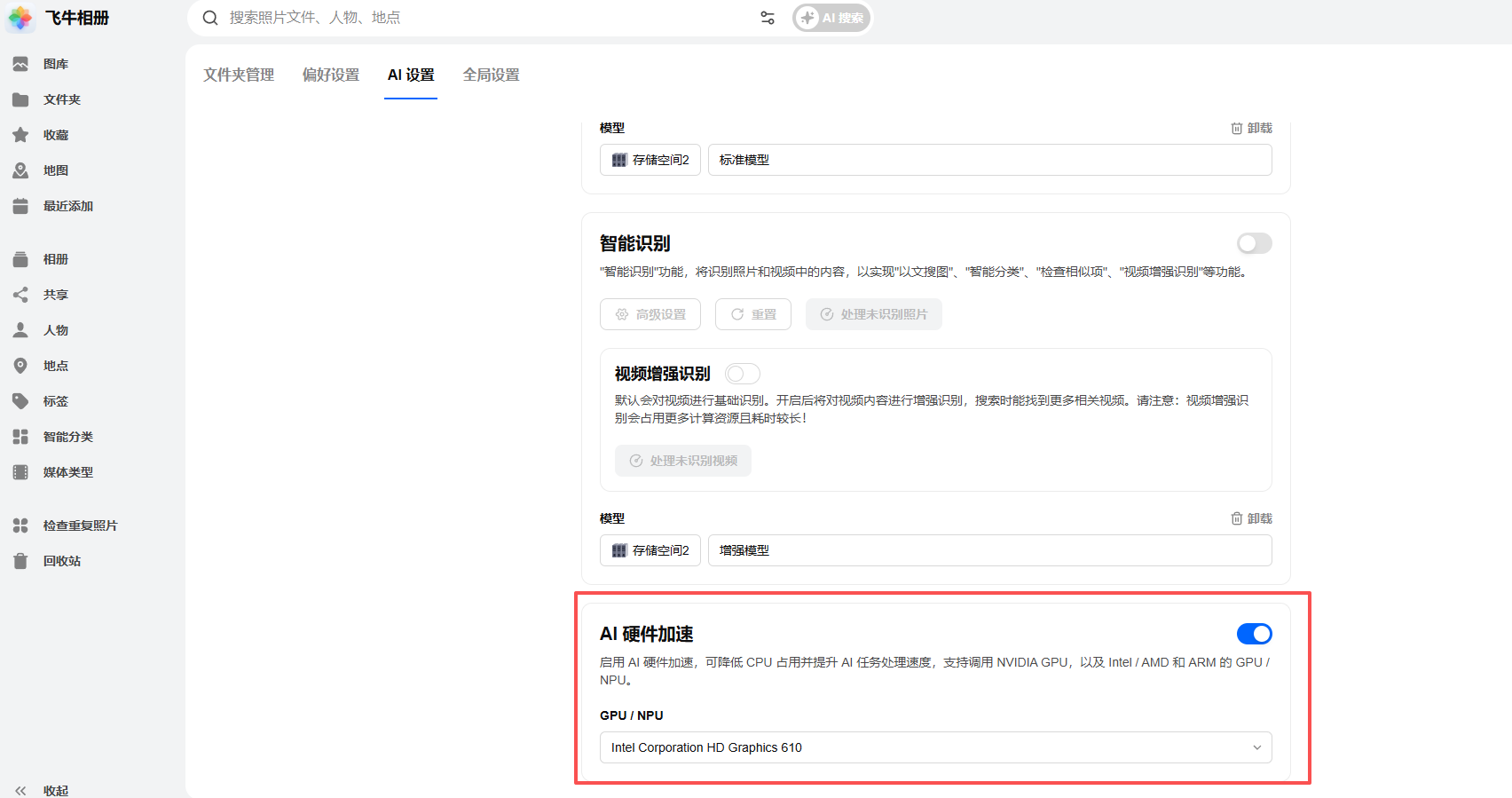Viewport: 1512px width, 798px height.
Task: Switch to 文件夹管理 tab
Action: click(239, 75)
